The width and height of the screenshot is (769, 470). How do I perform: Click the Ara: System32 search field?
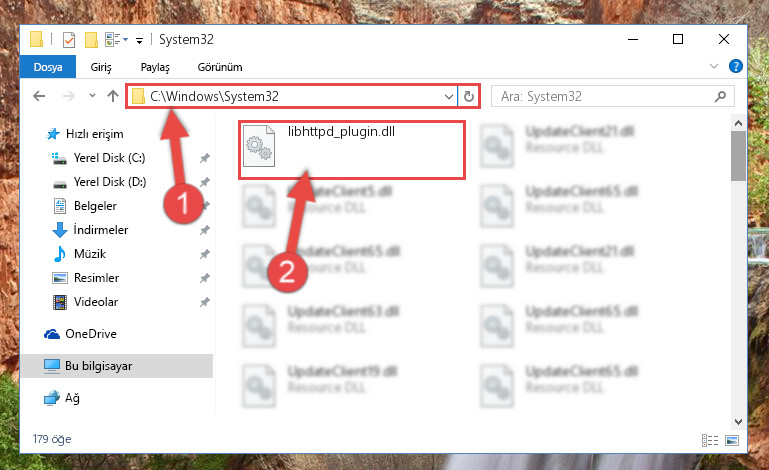coord(613,96)
